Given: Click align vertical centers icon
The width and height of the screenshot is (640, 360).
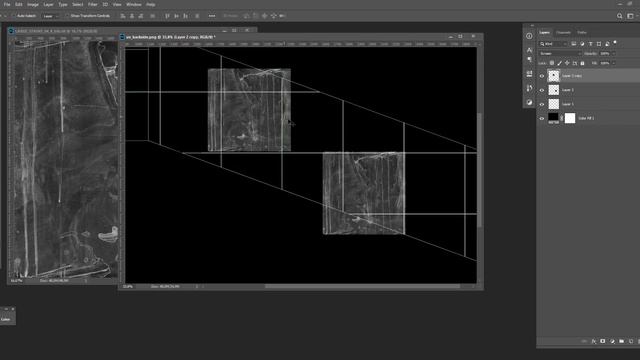Looking at the screenshot, I should [176, 16].
